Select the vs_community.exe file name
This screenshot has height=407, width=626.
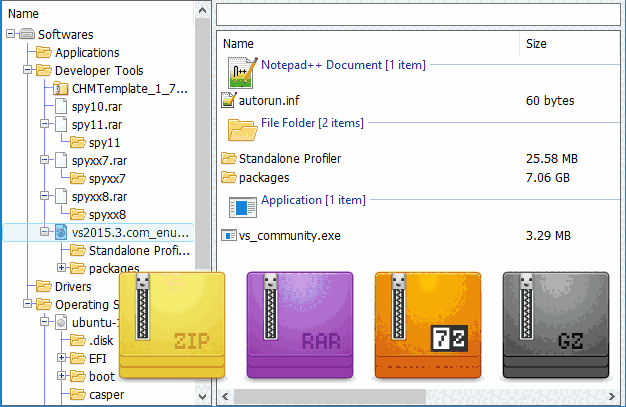pos(289,236)
